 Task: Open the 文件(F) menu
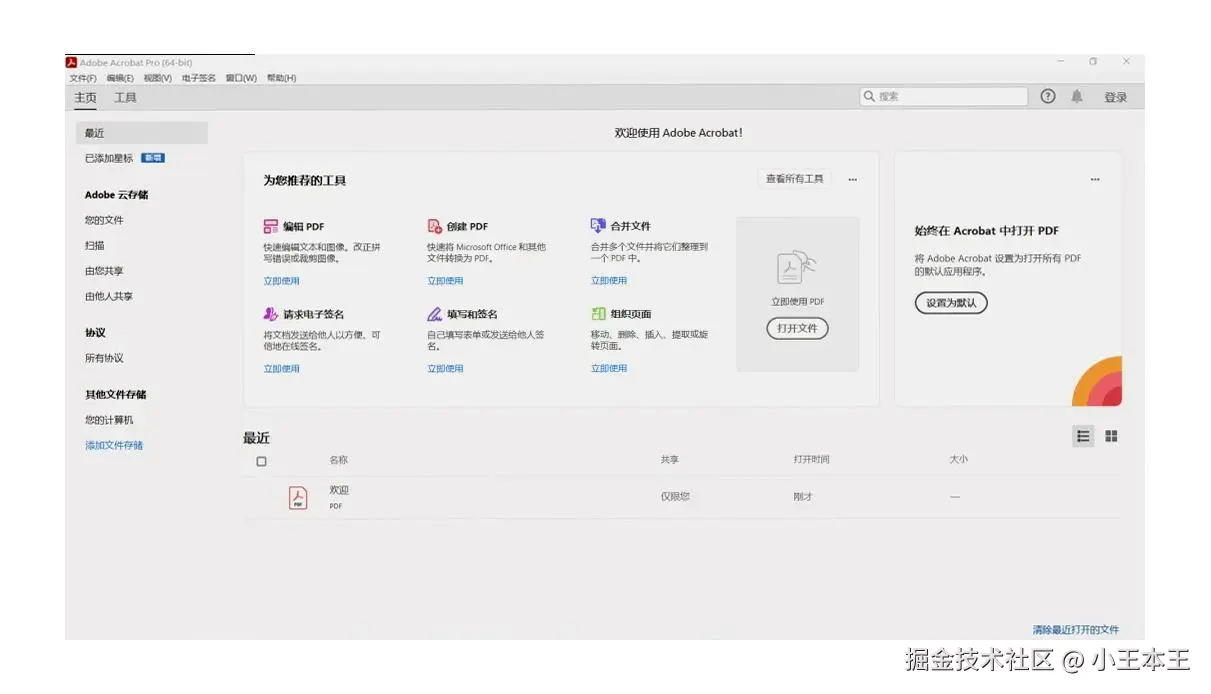84,77
